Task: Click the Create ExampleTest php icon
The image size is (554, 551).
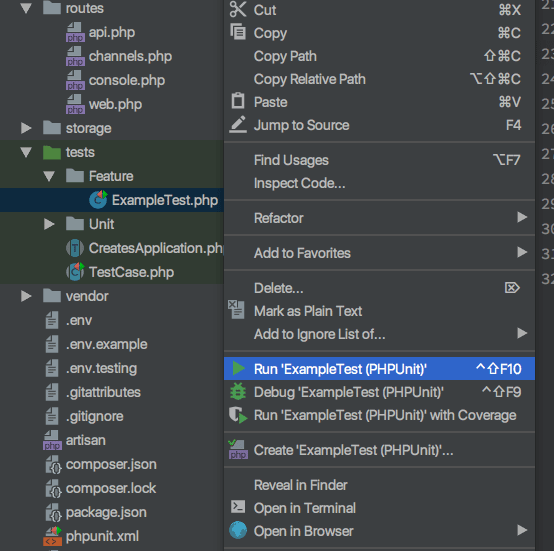Action: 238,449
